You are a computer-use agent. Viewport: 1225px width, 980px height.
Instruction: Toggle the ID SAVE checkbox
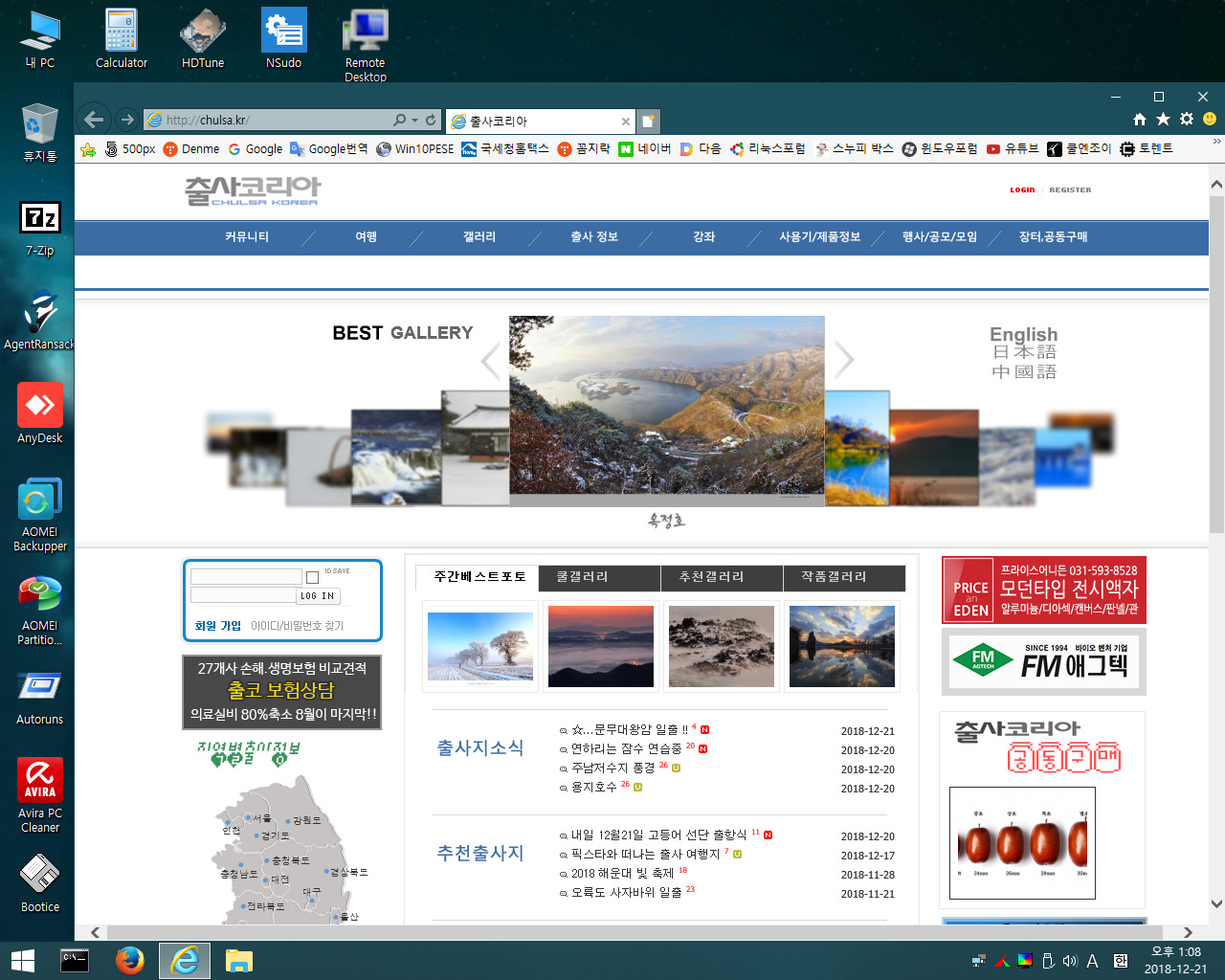point(312,577)
